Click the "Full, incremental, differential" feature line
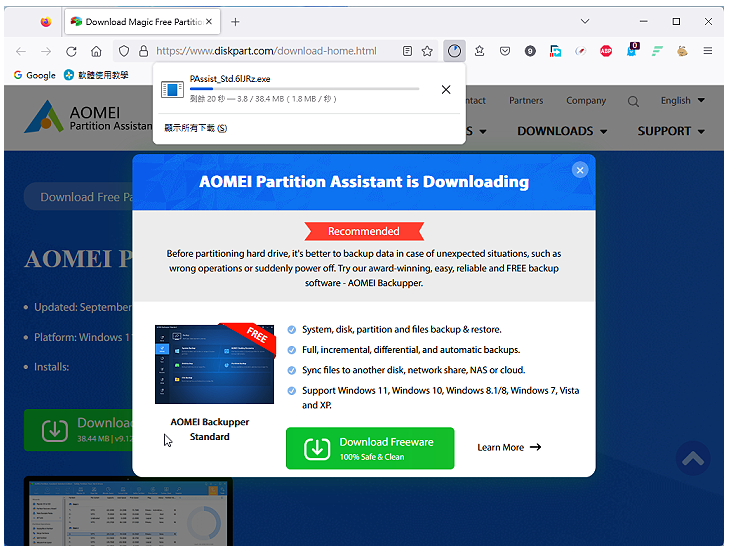The width and height of the screenshot is (729, 551). click(411, 350)
